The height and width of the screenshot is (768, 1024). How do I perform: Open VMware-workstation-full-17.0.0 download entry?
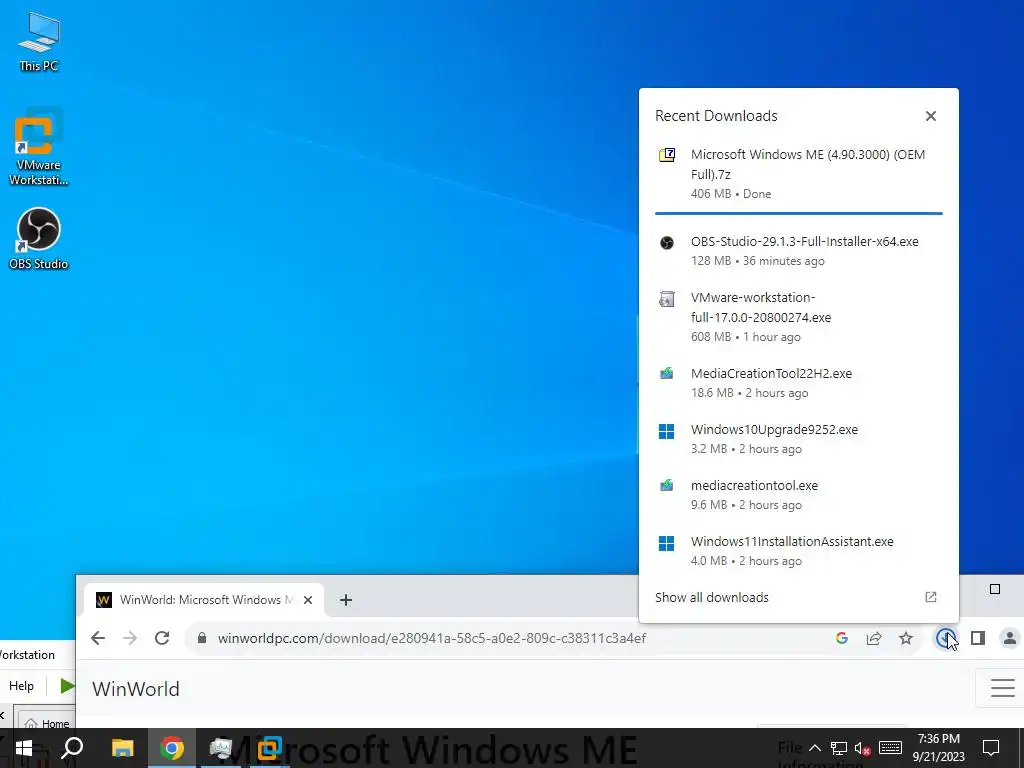(x=798, y=317)
